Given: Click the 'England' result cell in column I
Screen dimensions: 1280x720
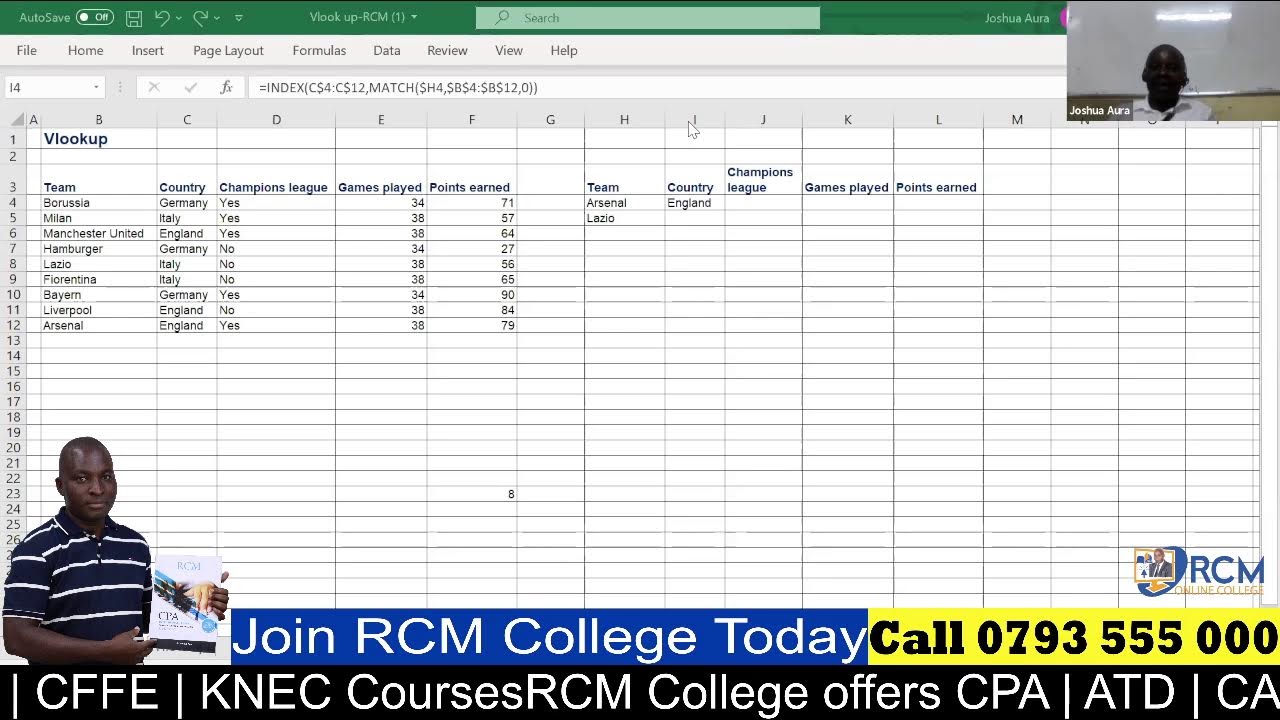Looking at the screenshot, I should pyautogui.click(x=694, y=203).
